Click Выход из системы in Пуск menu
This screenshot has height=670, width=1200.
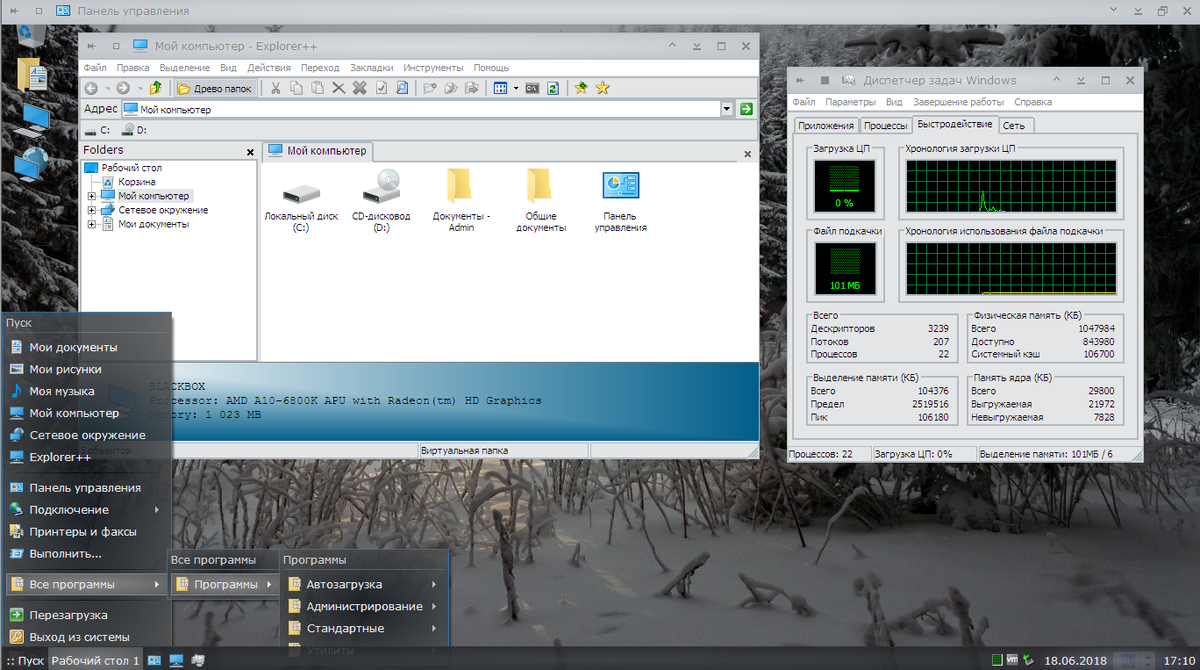[x=87, y=637]
